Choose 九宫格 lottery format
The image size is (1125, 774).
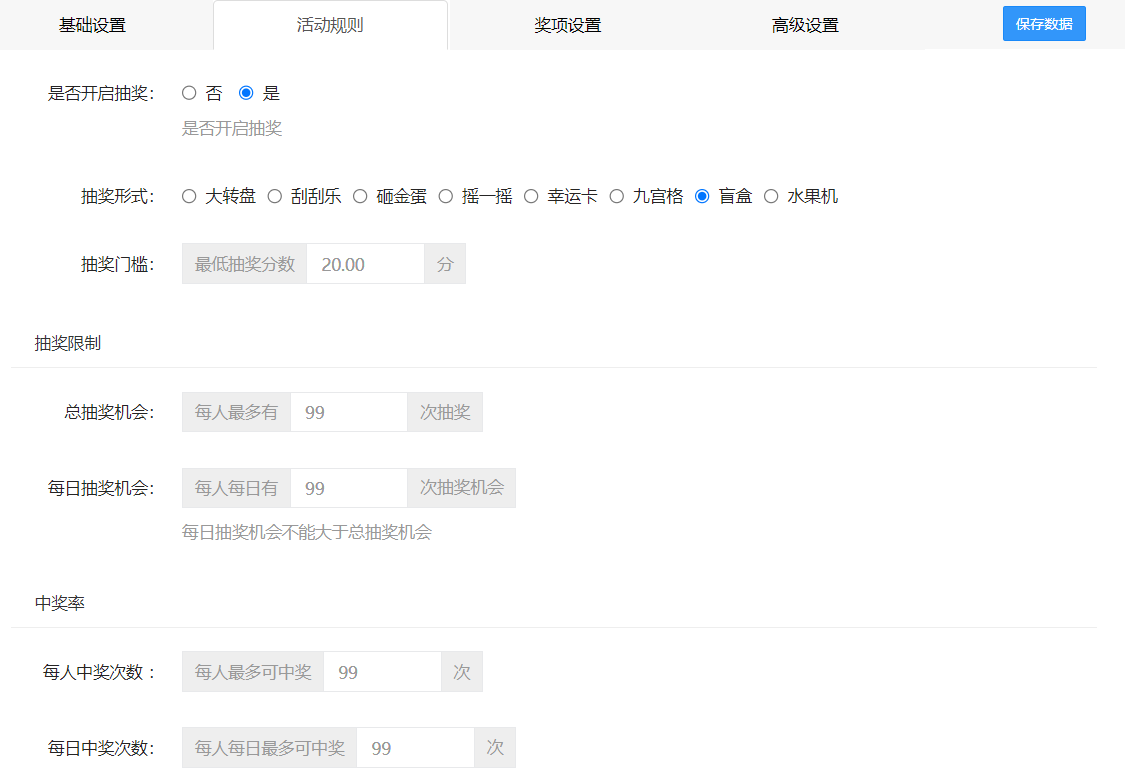[x=616, y=196]
